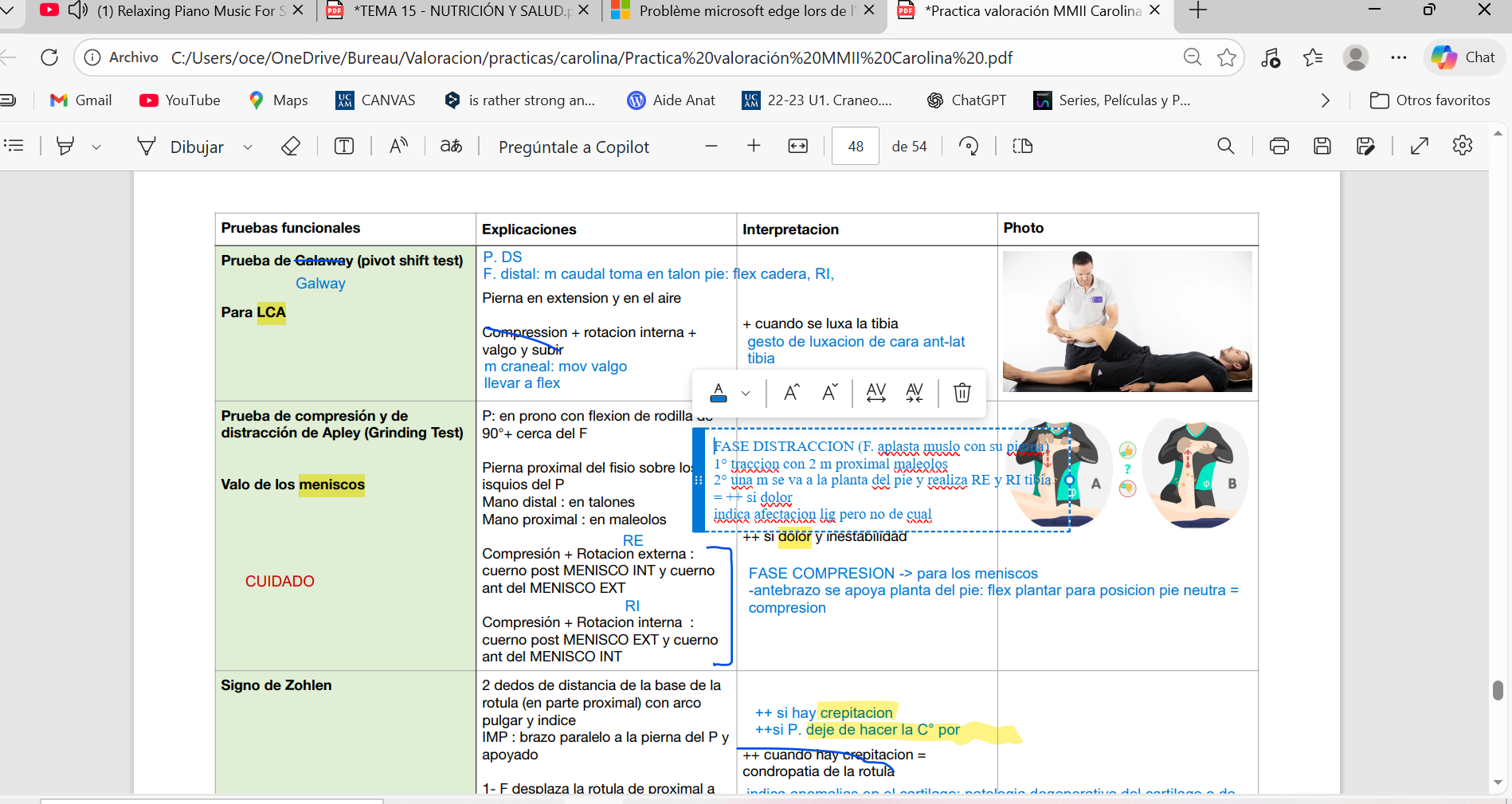
Task: Expand hidden favorites with the chevron
Action: point(1325,100)
